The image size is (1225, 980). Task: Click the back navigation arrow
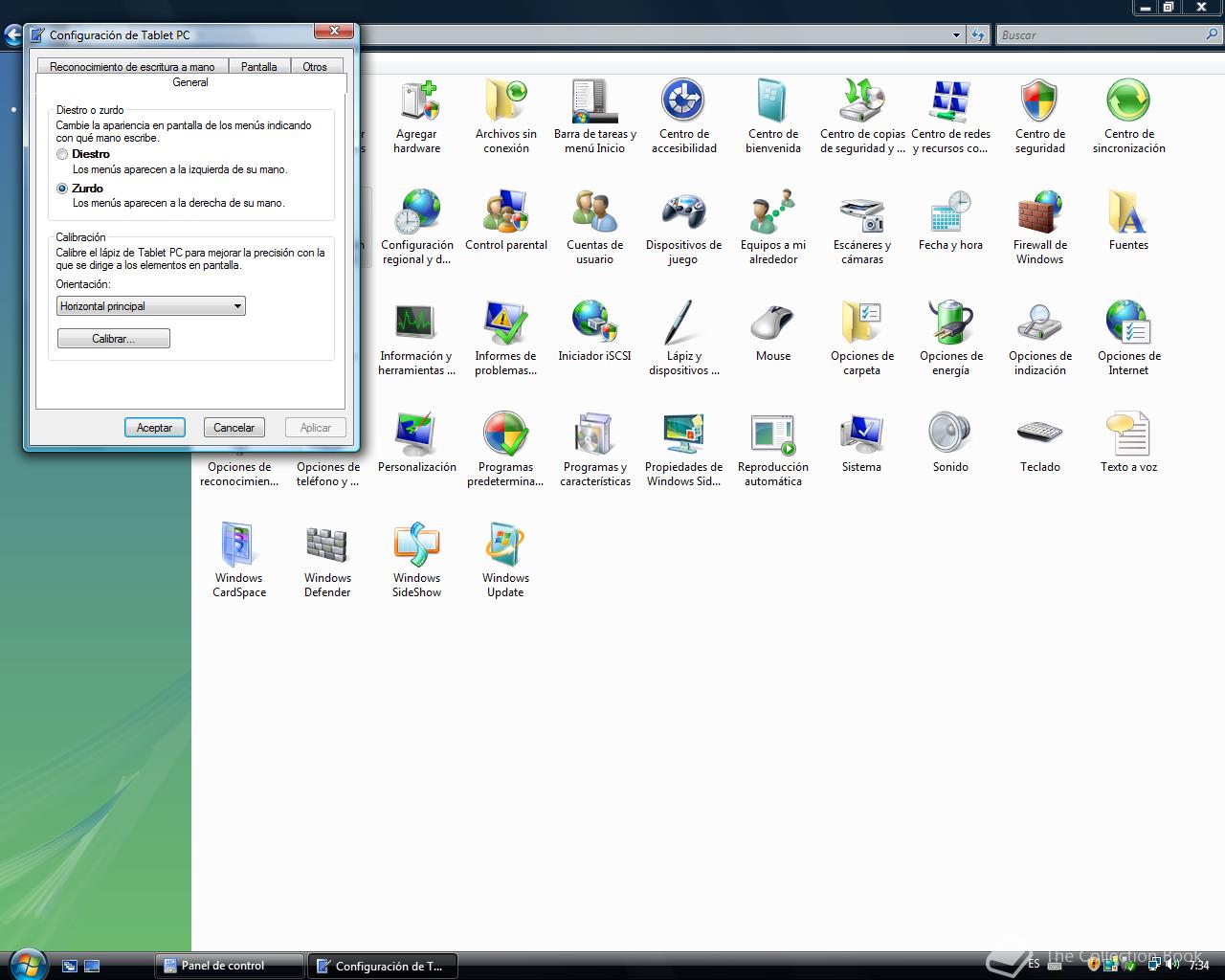coord(11,36)
